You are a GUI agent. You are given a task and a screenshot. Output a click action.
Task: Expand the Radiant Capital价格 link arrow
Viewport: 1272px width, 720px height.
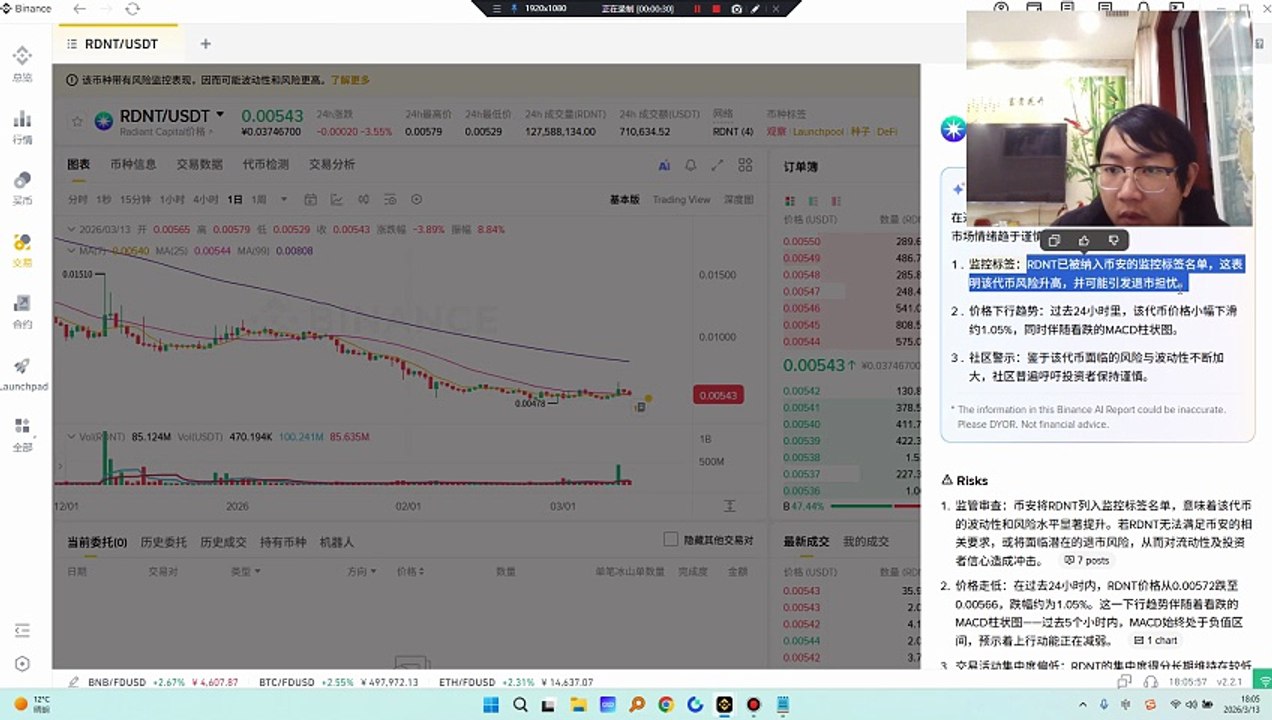tap(212, 131)
